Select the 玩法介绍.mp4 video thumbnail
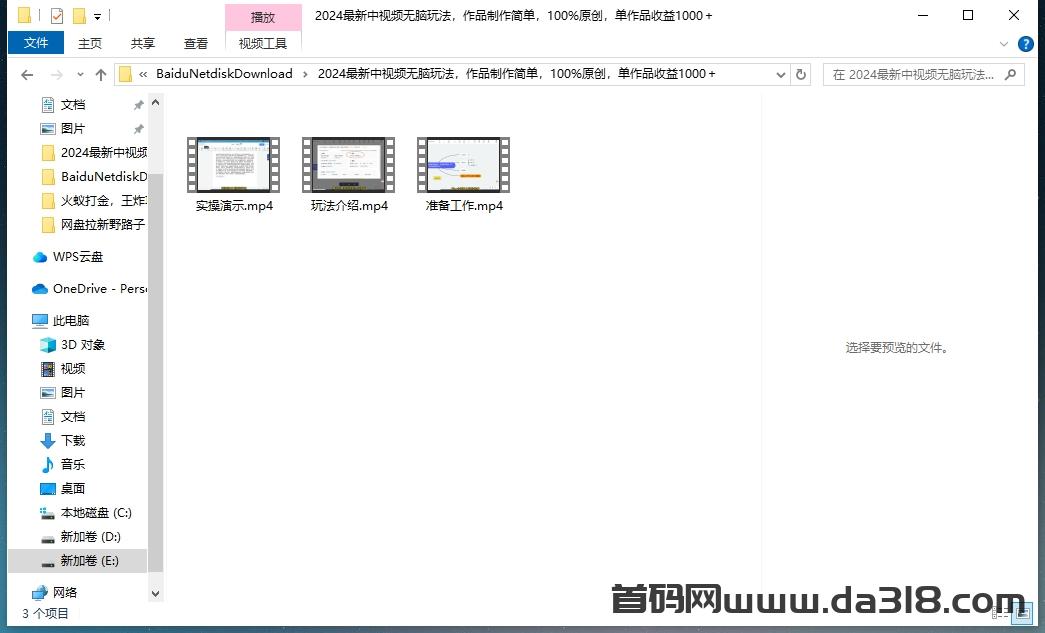This screenshot has width=1045, height=633. click(349, 165)
